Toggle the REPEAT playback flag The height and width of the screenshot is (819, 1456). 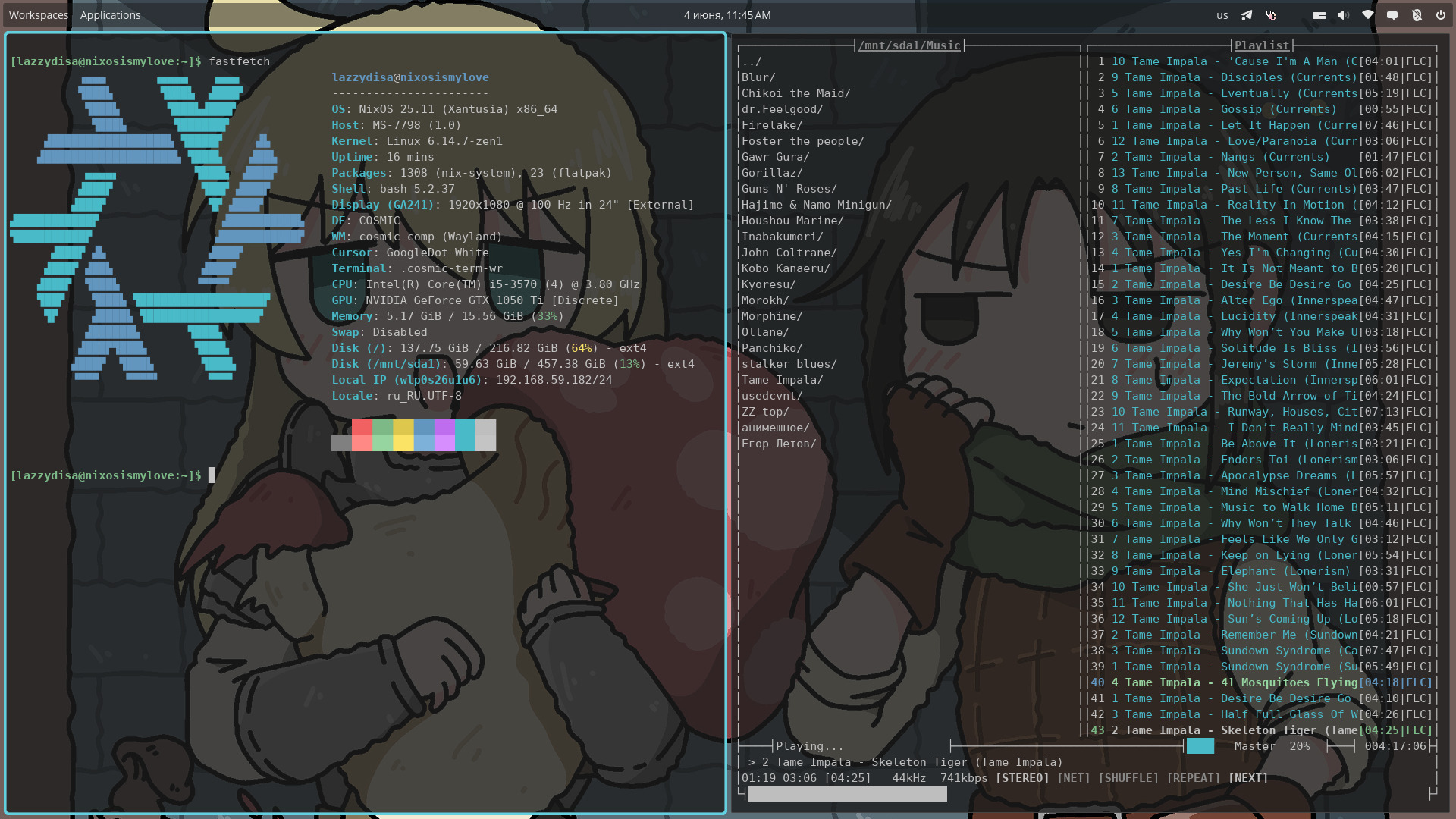(x=1194, y=778)
